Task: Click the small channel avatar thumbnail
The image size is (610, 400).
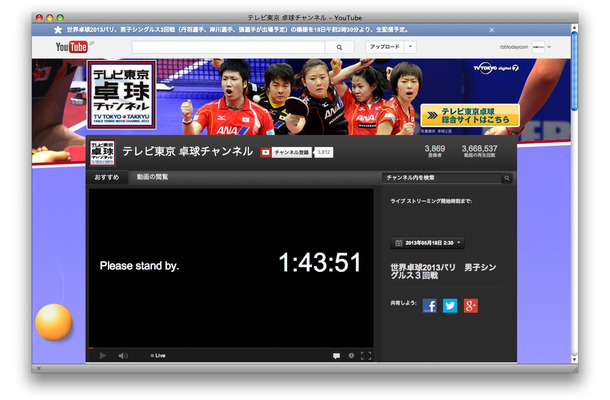Action: point(102,153)
